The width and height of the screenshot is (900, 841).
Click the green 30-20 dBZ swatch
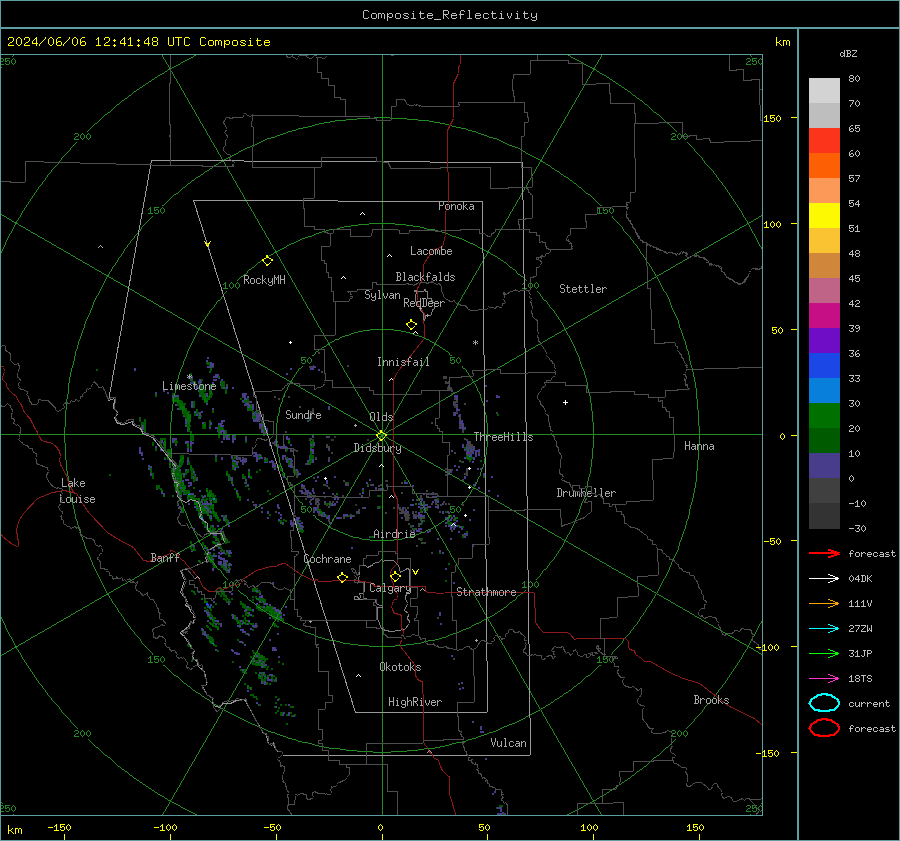click(824, 416)
